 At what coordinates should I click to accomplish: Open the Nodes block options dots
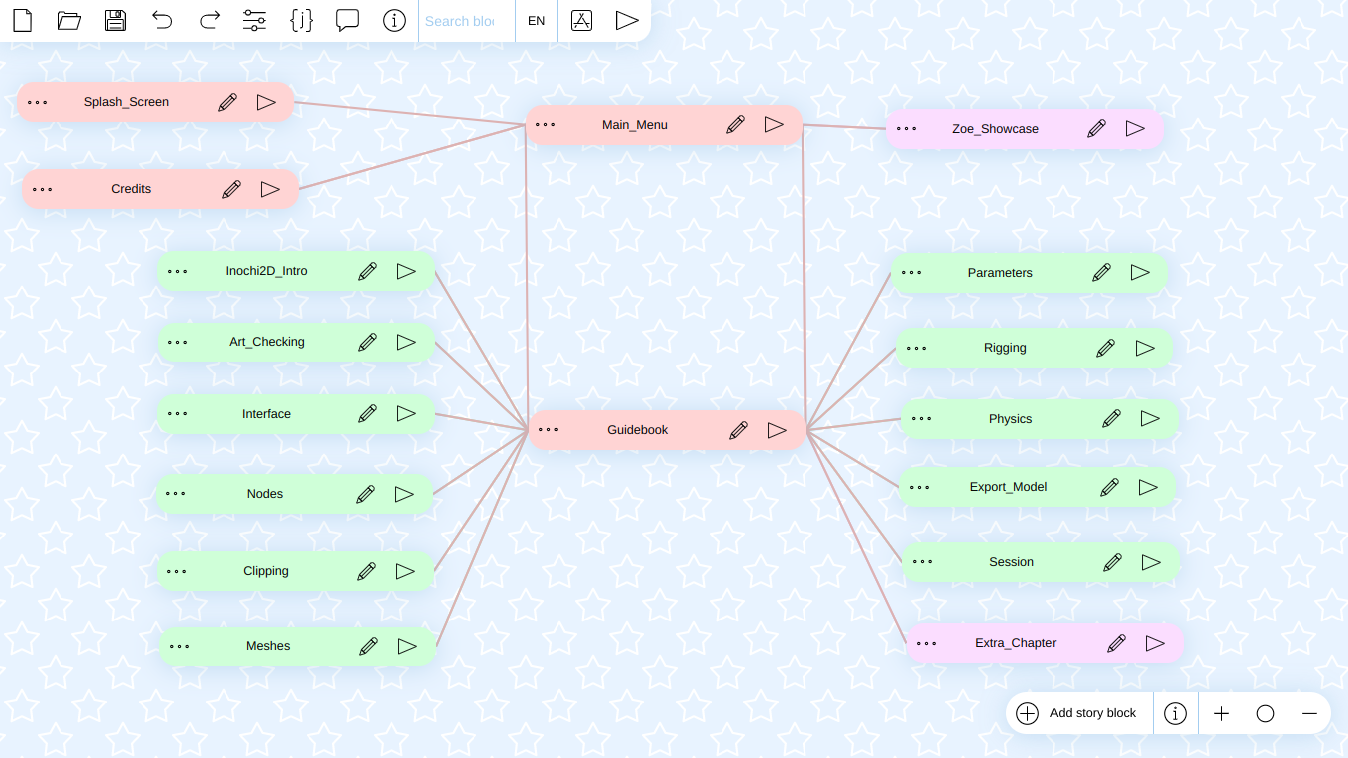[x=176, y=494]
